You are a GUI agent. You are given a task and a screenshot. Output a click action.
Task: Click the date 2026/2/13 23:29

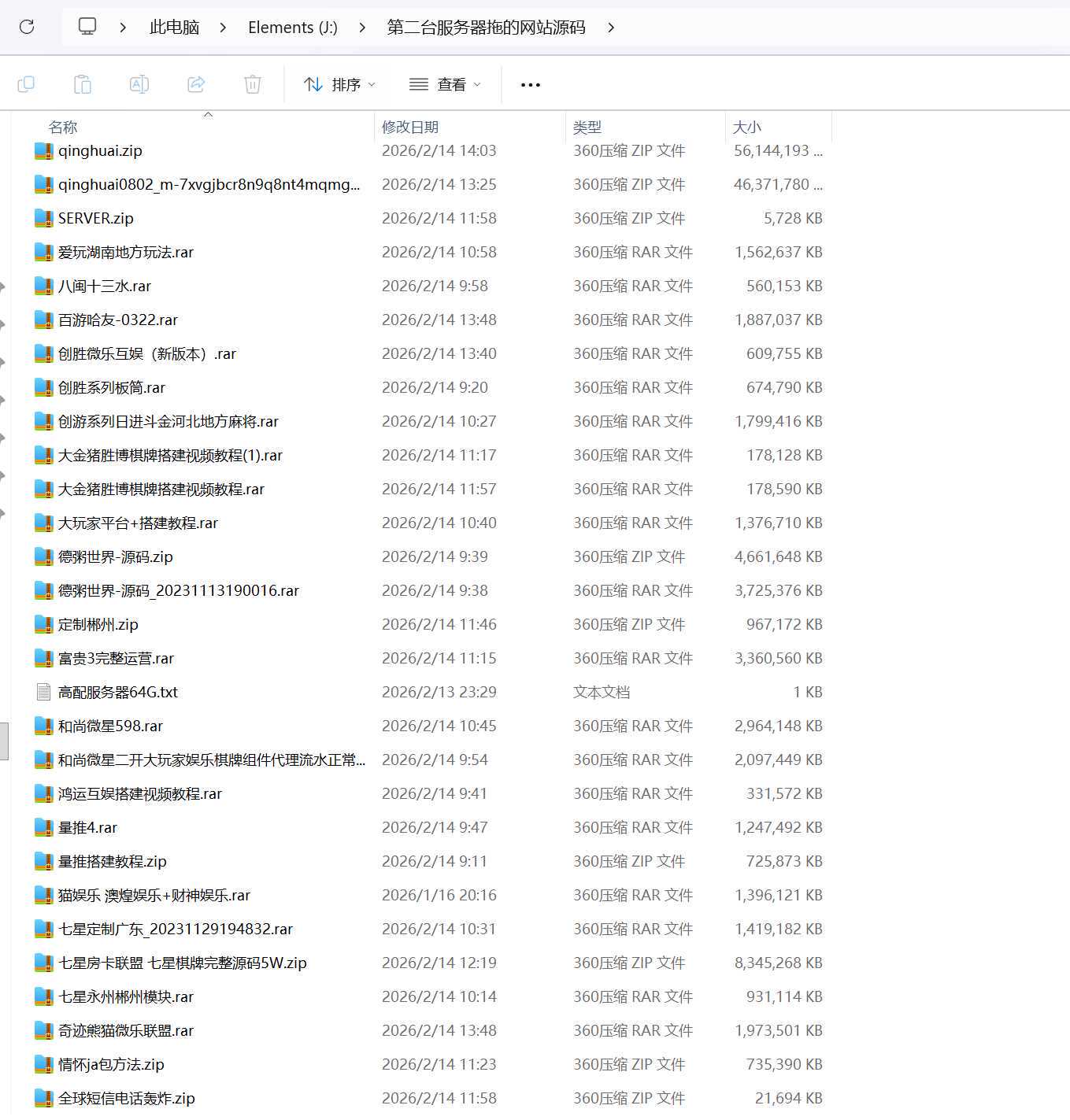[439, 693]
